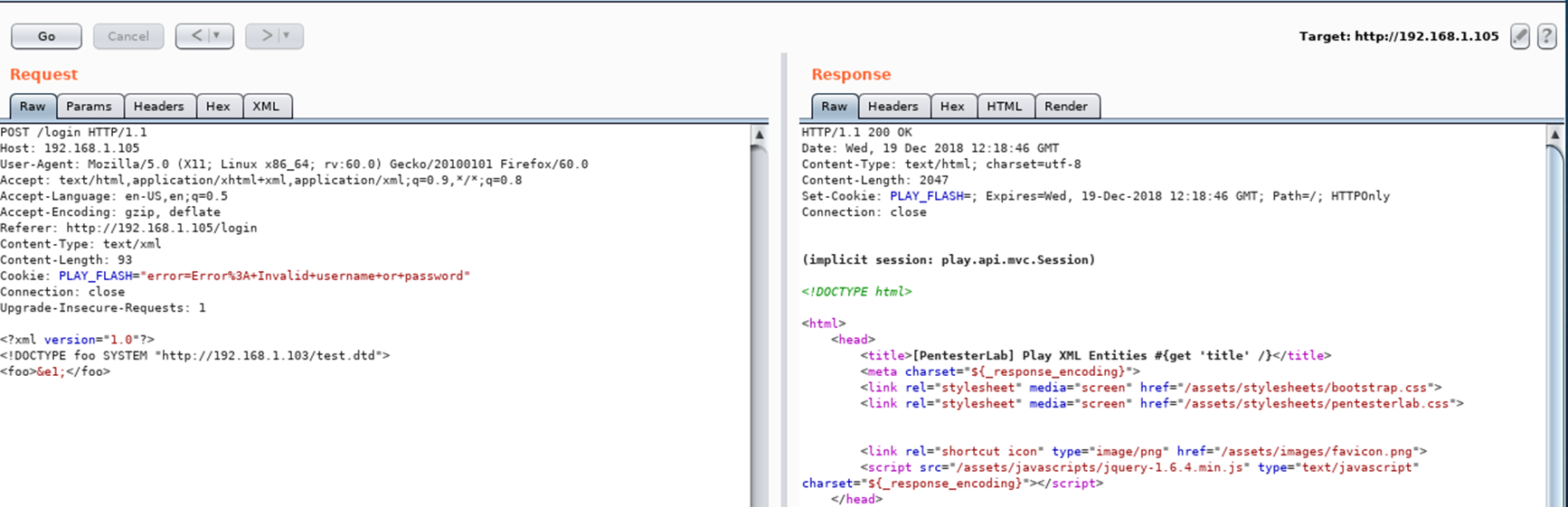Viewport: 1568px width, 507px height.
Task: Click request pane scrollbar up arrow
Action: 760,134
